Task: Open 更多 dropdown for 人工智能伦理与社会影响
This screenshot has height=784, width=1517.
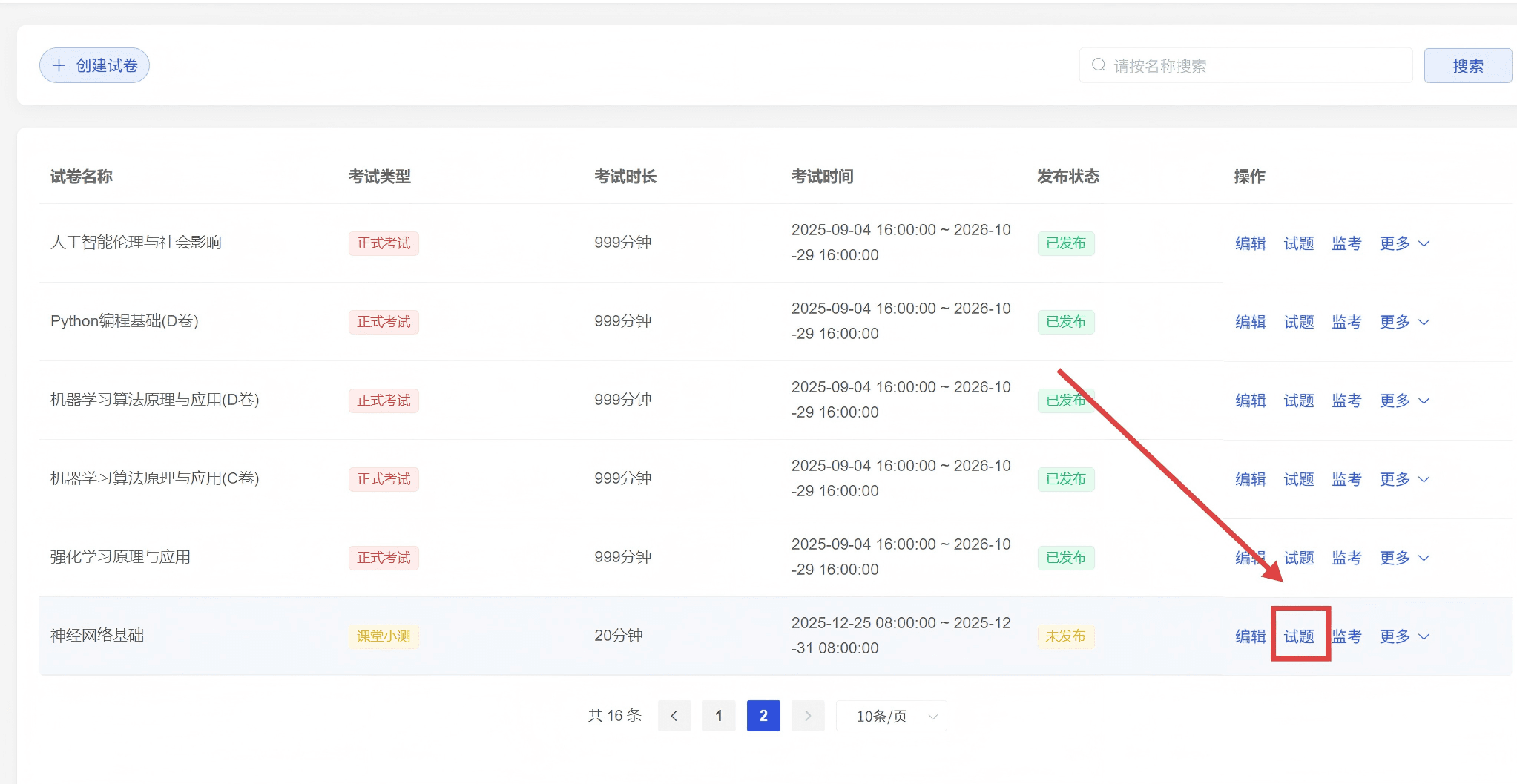Action: [1404, 243]
